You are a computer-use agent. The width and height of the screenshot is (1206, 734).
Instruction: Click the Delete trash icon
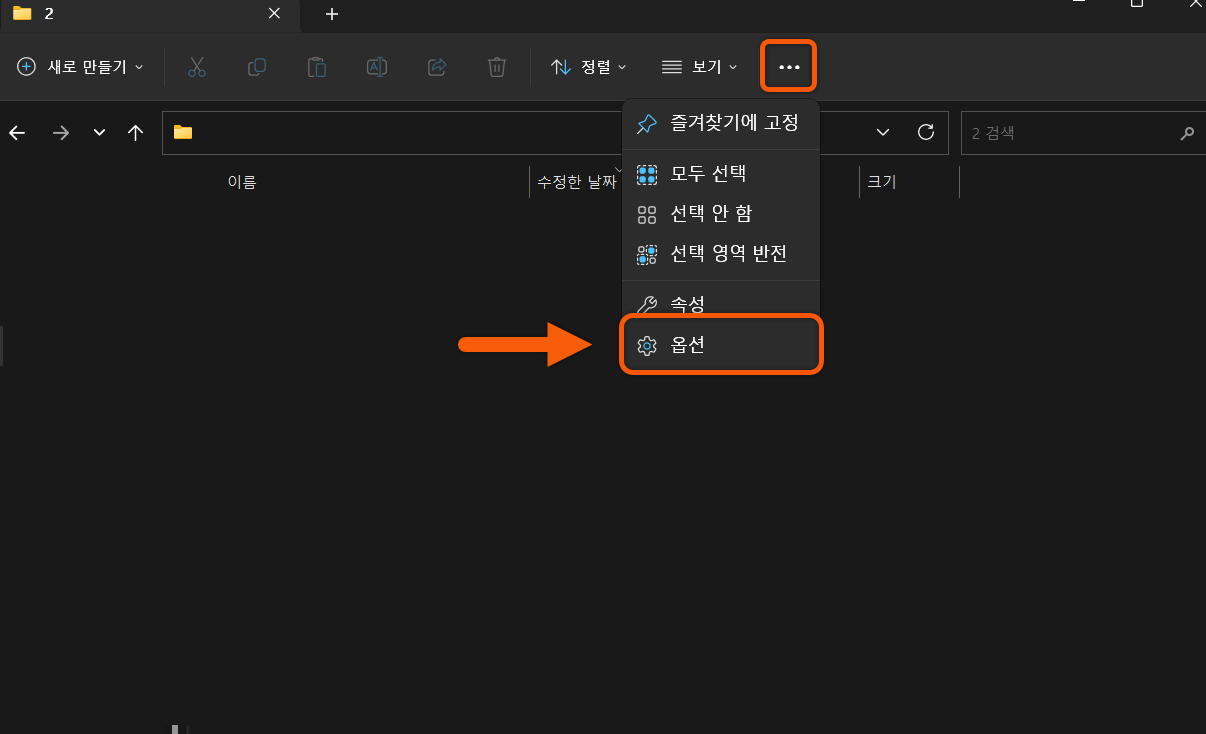pos(496,66)
